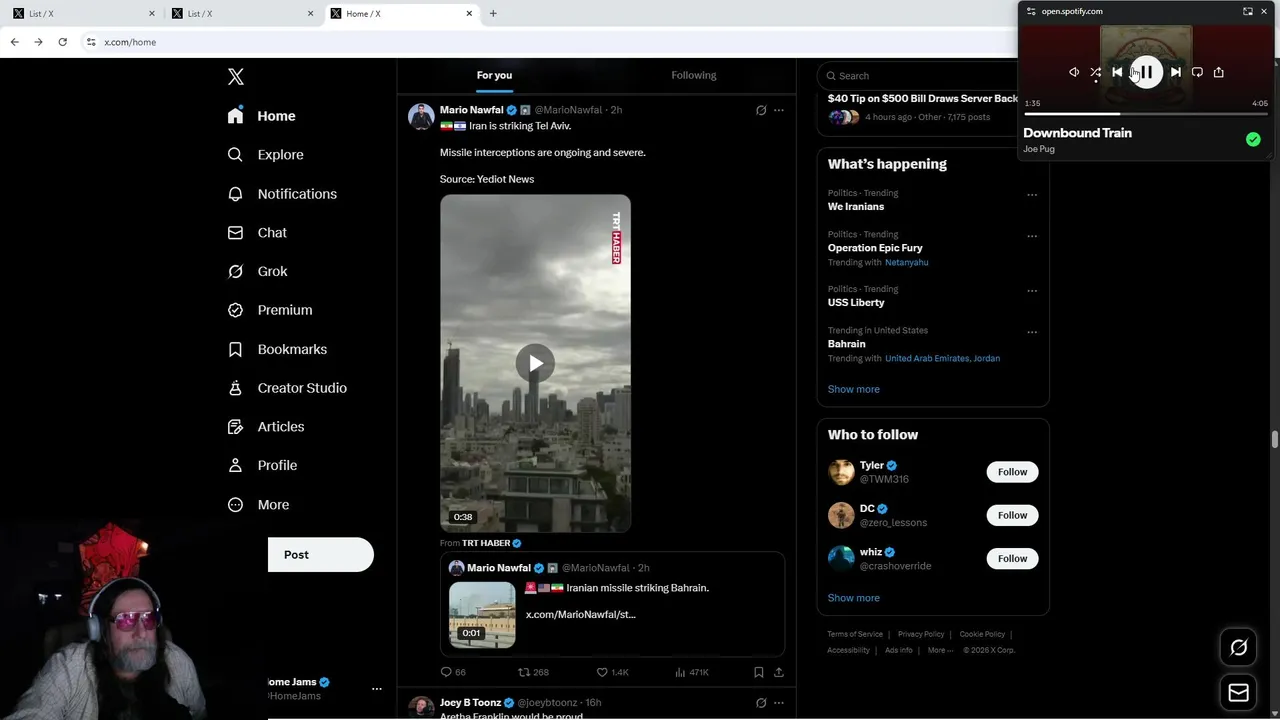Open Grok explain icon on Mario Nawfal post
The width and height of the screenshot is (1280, 720).
(x=761, y=110)
